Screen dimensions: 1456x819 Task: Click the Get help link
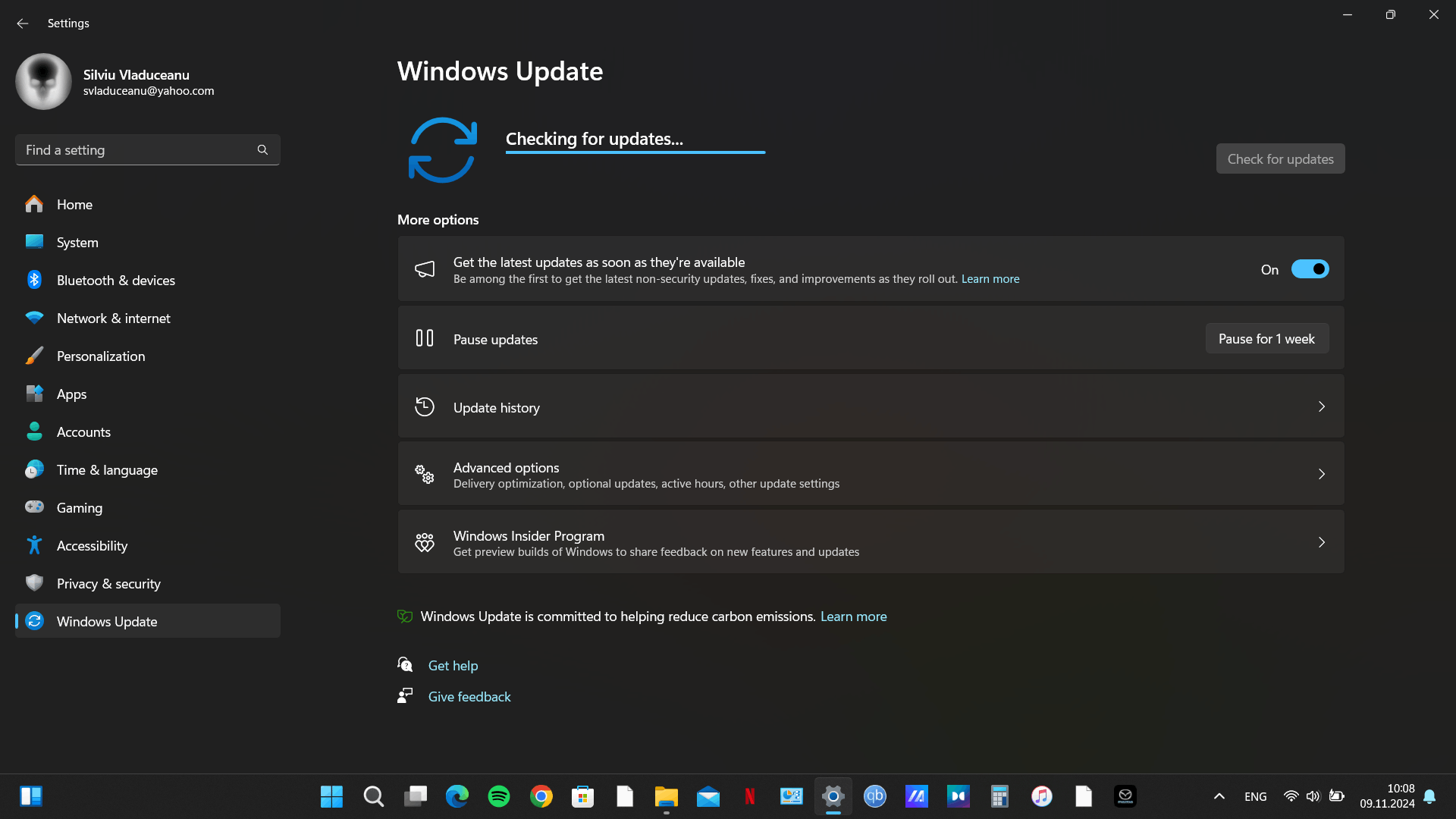[453, 665]
